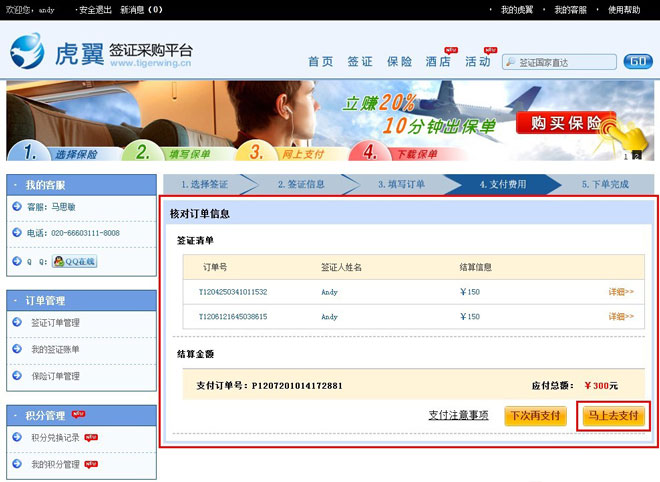660x482 pixels.
Task: Click the NEW badge after 我的积分管理
Action: pyautogui.click(x=91, y=464)
